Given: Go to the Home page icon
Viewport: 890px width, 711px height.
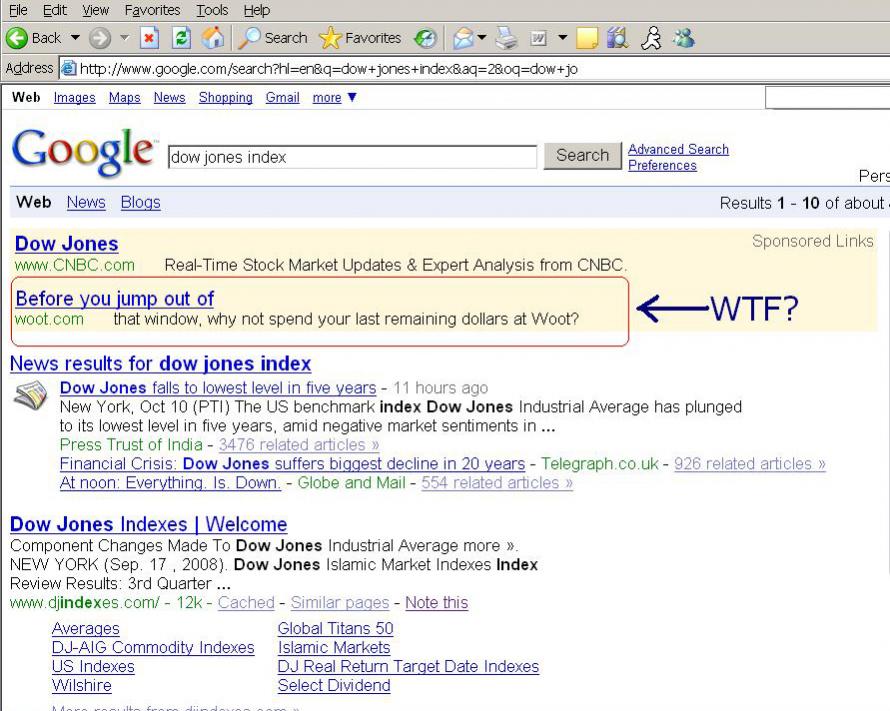Looking at the screenshot, I should [x=213, y=38].
